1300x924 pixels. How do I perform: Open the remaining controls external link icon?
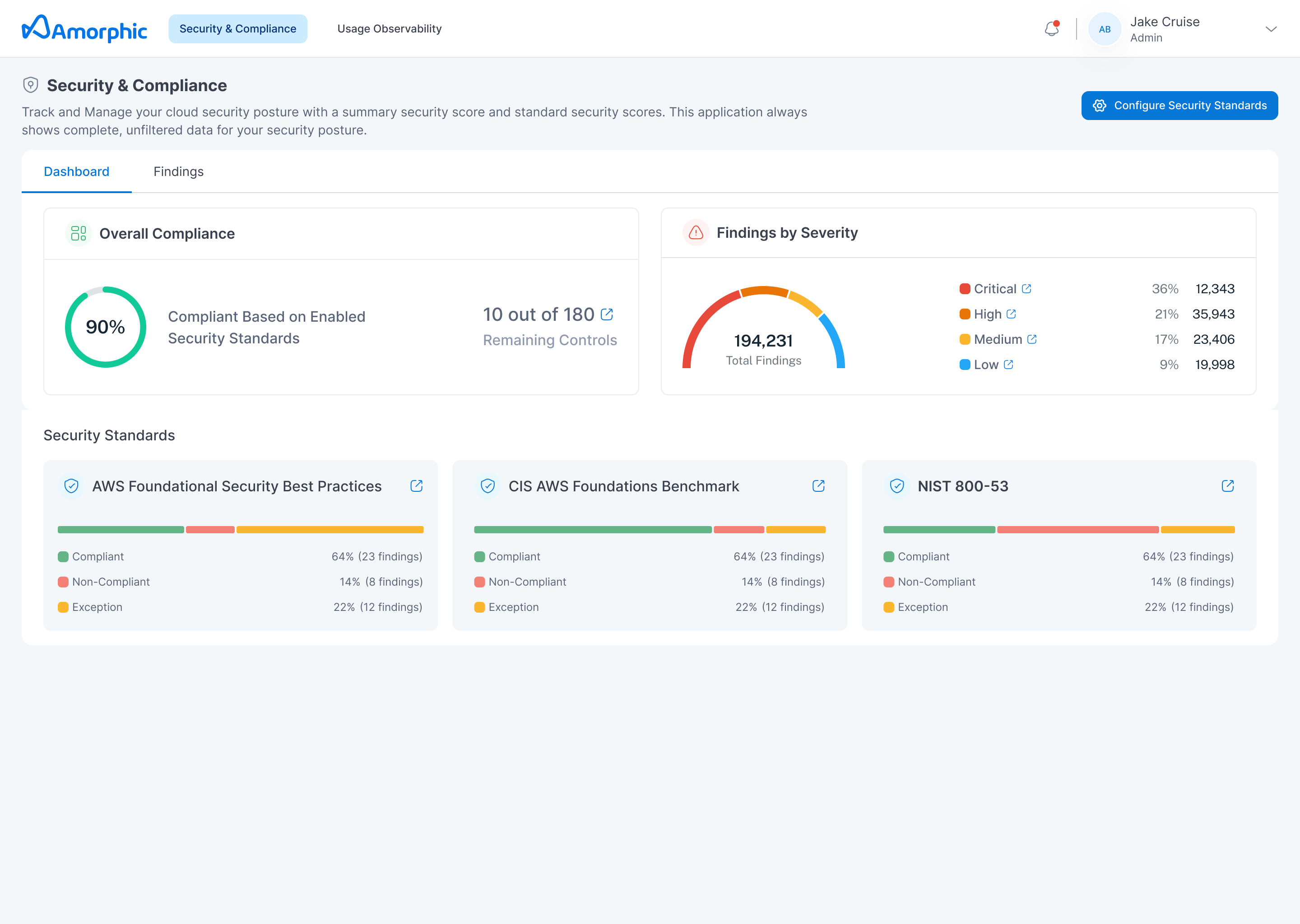tap(607, 314)
